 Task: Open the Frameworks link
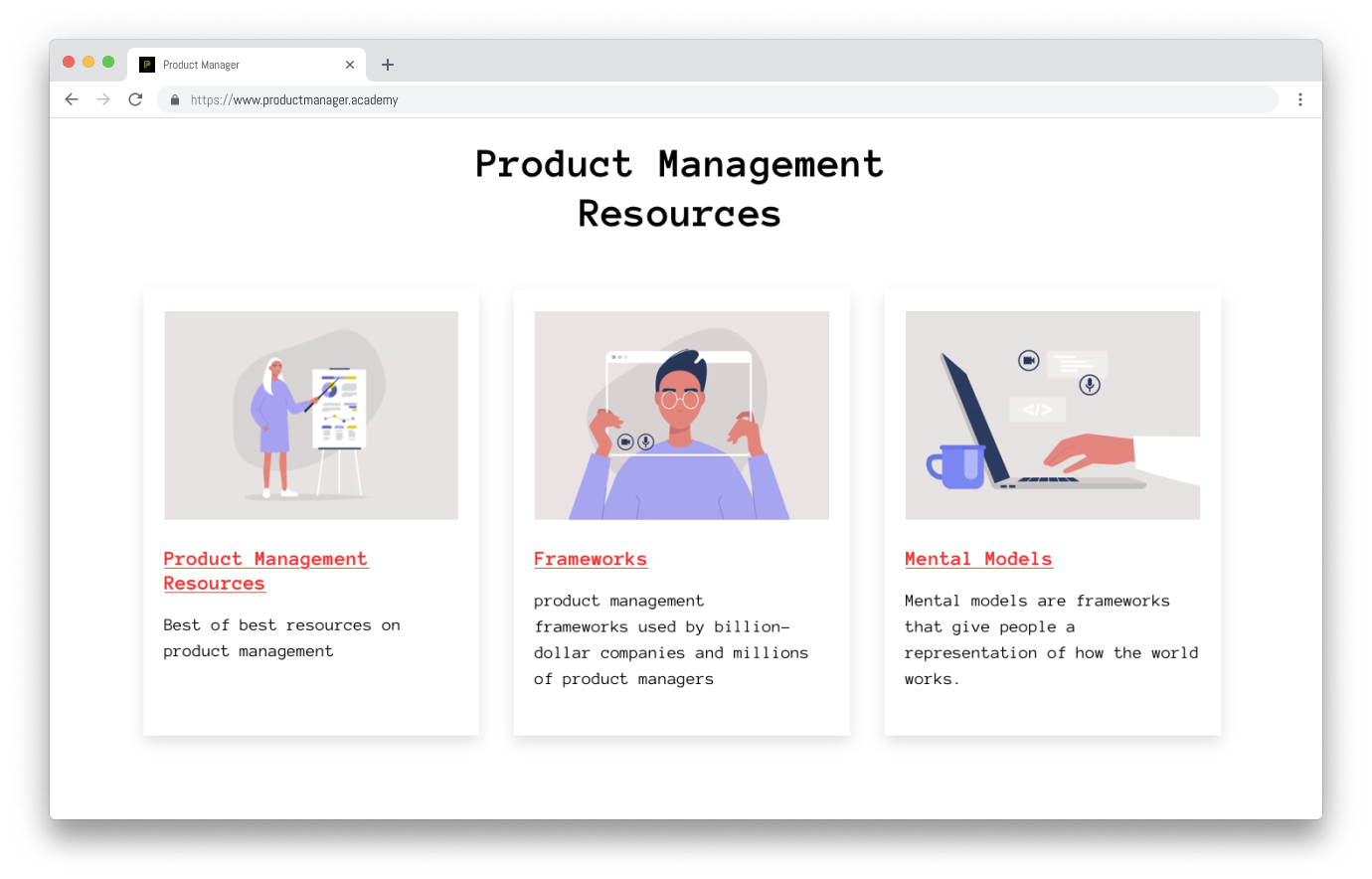[x=591, y=559]
